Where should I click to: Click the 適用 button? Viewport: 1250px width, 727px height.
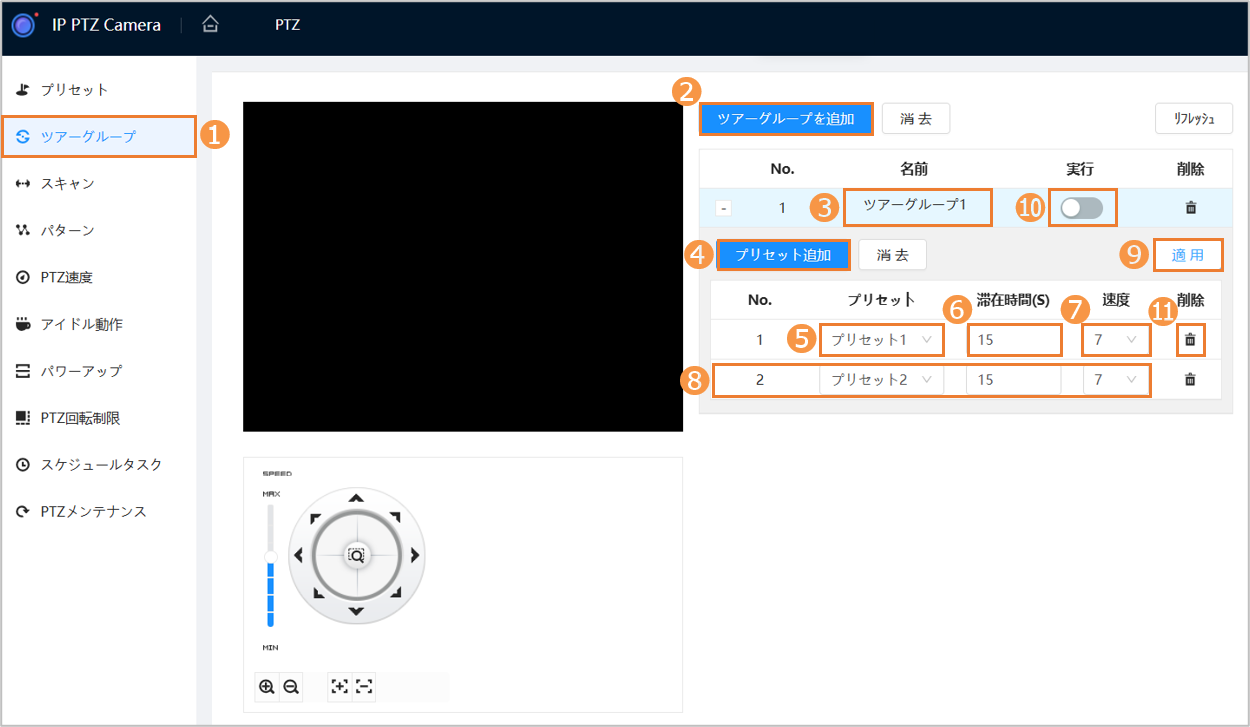[x=1188, y=255]
